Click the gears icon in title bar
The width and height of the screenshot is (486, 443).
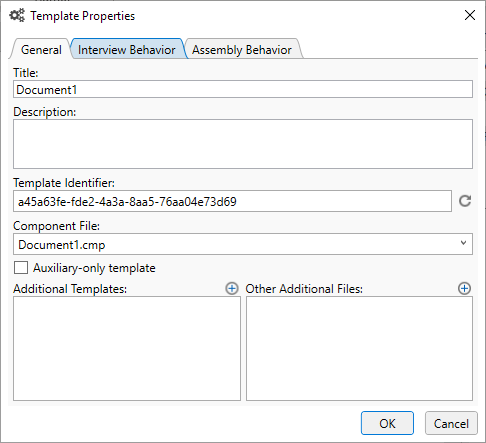17,15
